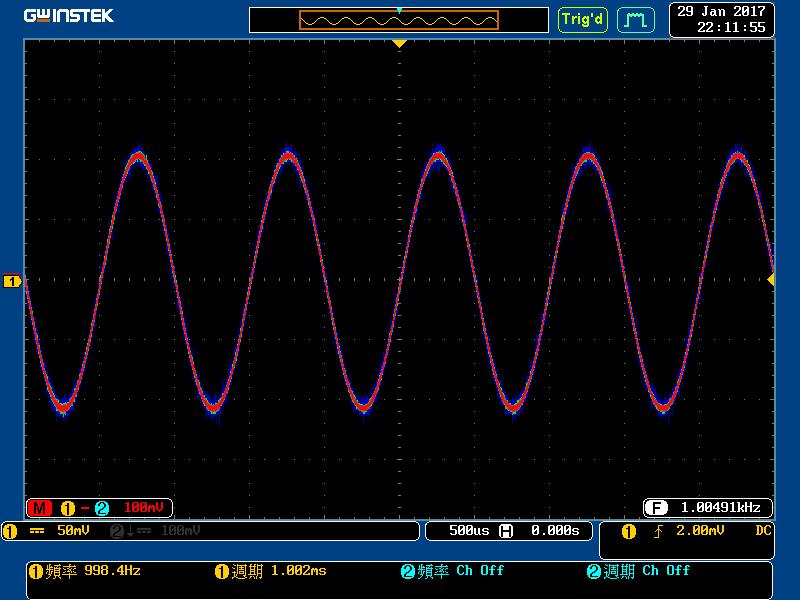800x600 pixels.
Task: Click the red M math badge
Action: pos(40,508)
